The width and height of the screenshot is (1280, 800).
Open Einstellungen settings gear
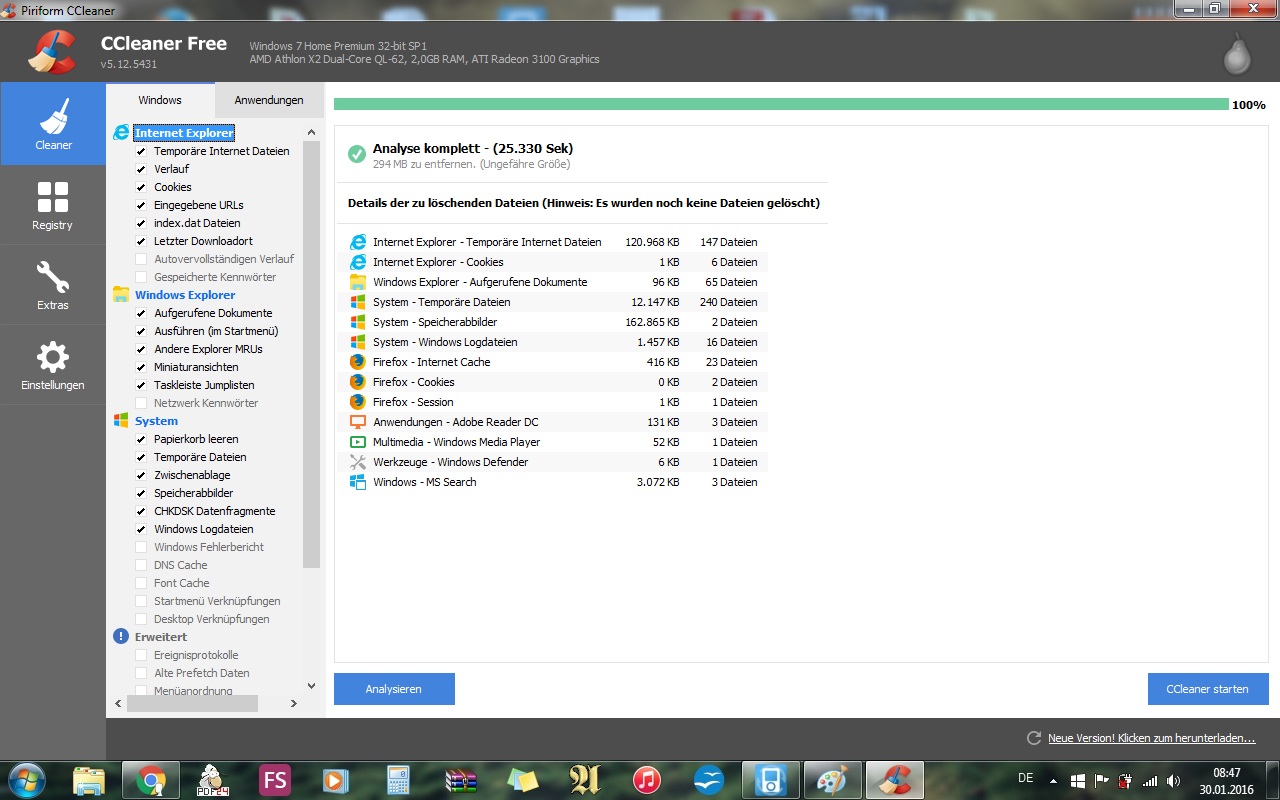click(53, 365)
